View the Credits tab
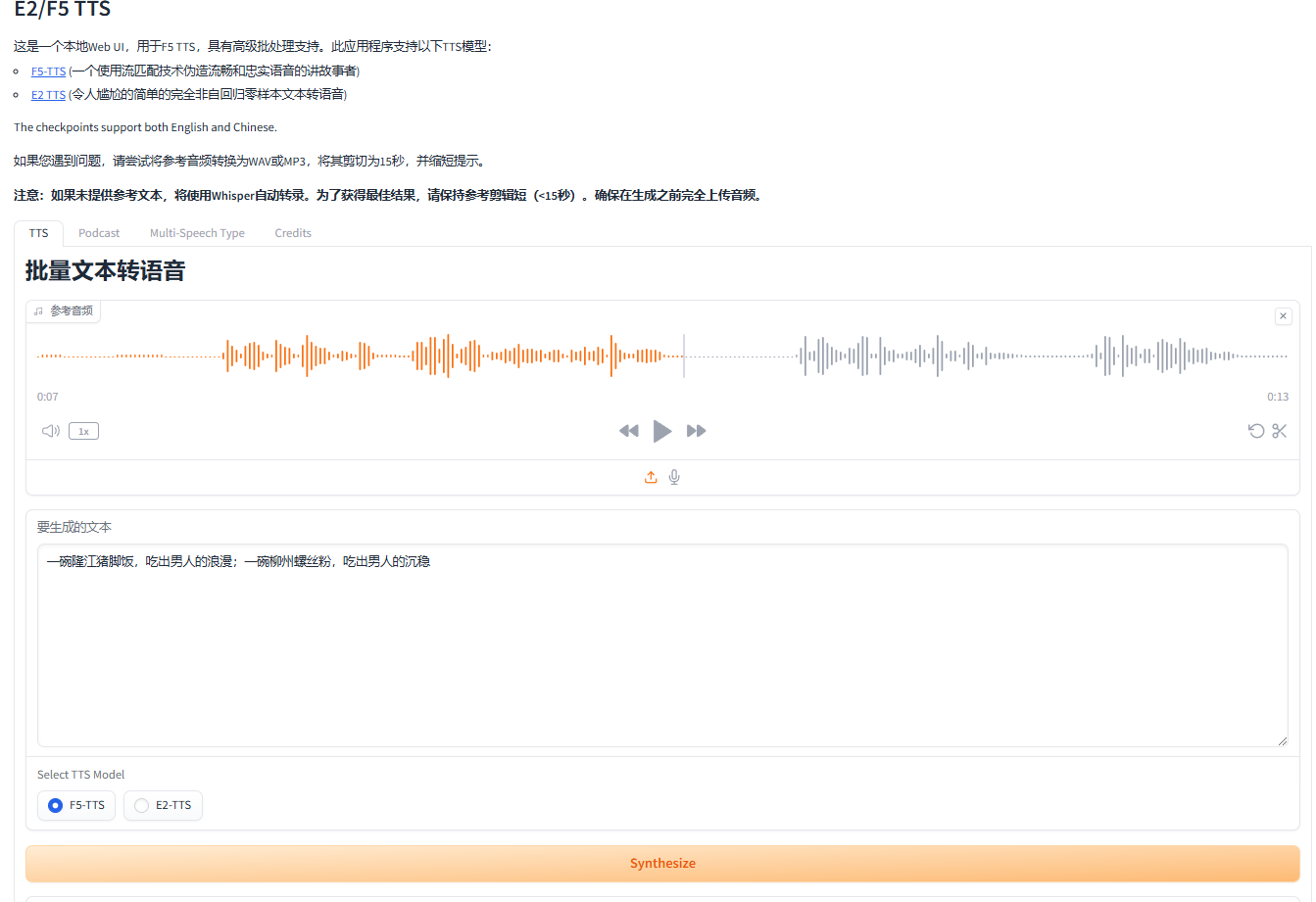This screenshot has width=1316, height=902. tap(293, 232)
